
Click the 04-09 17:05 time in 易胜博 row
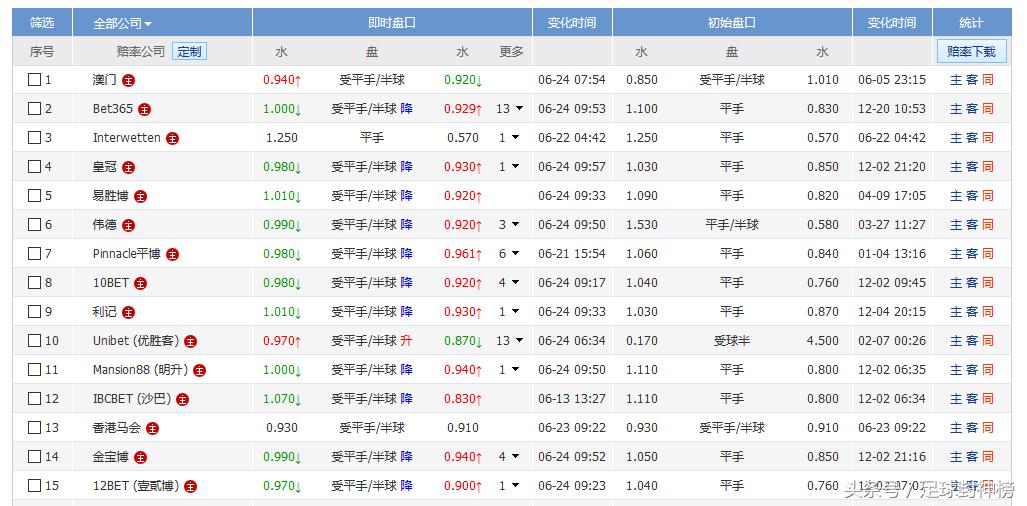[x=892, y=196]
